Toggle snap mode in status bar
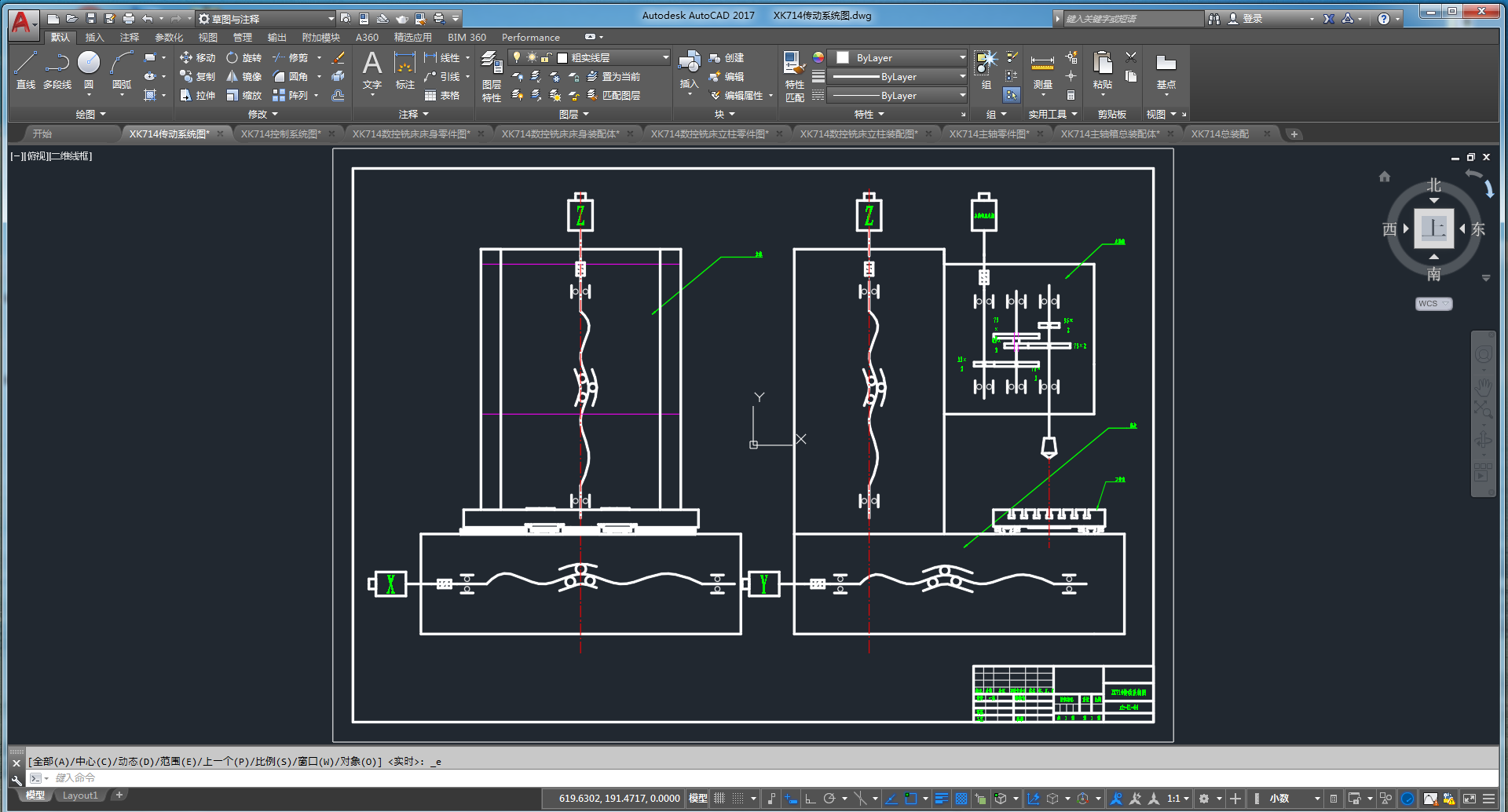 [738, 799]
